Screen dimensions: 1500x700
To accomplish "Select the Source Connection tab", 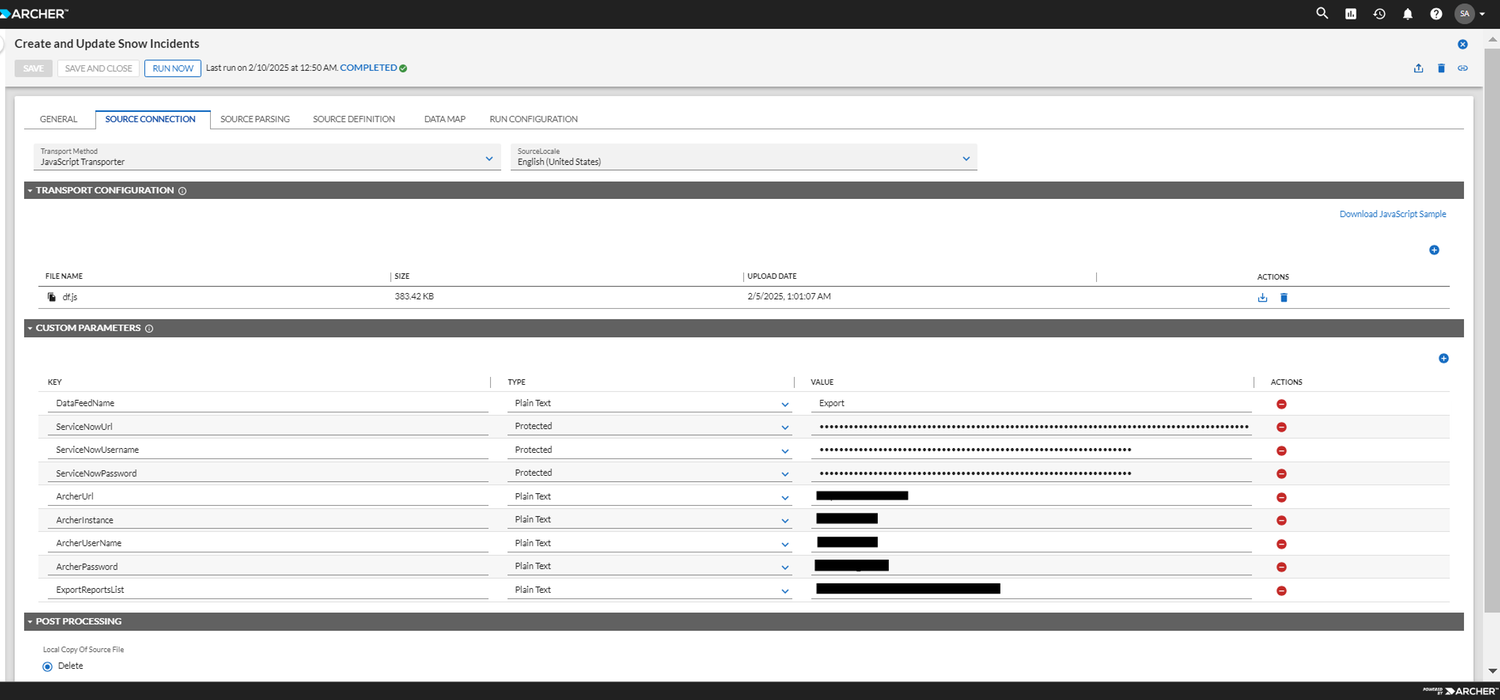I will (x=150, y=119).
